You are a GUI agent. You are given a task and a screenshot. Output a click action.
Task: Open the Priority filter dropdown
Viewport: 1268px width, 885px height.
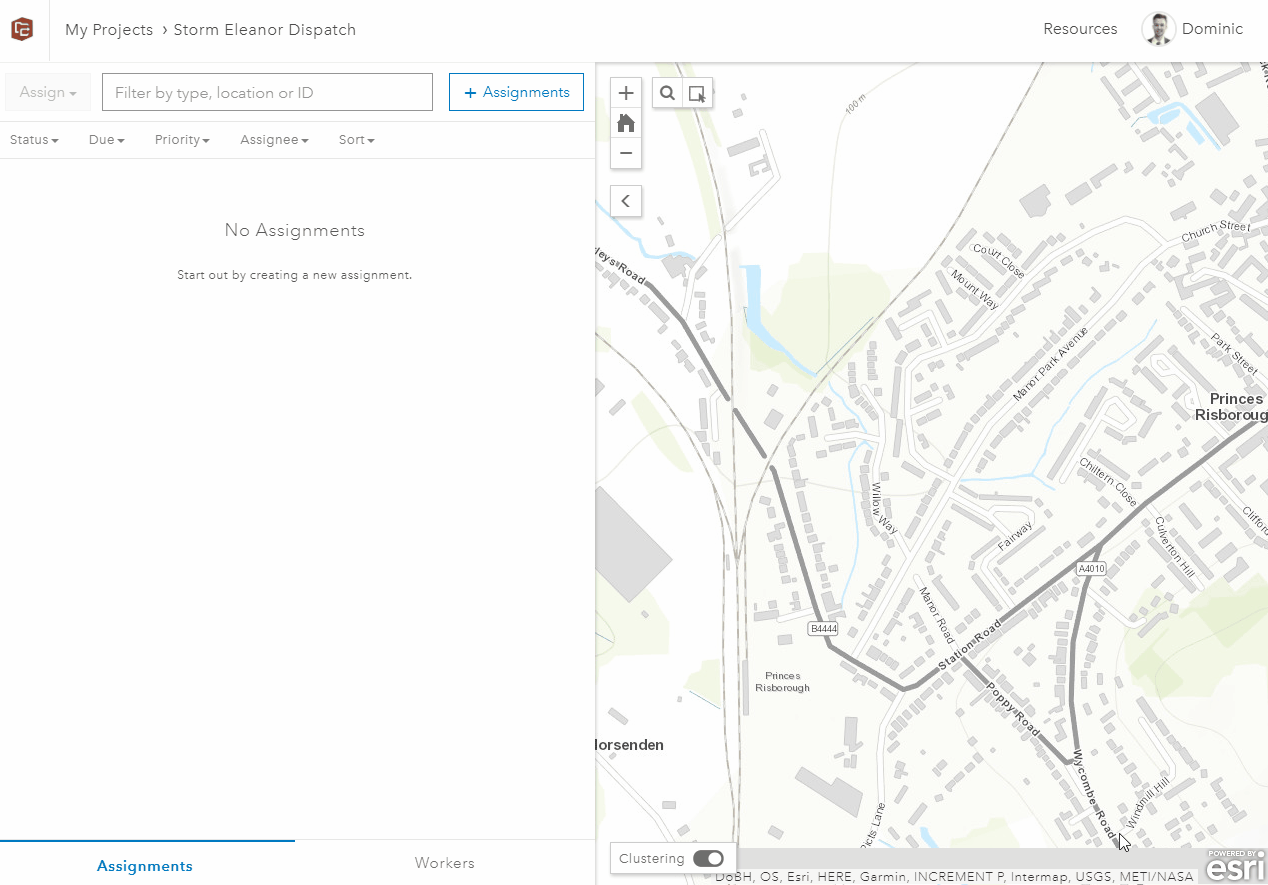[x=182, y=140]
